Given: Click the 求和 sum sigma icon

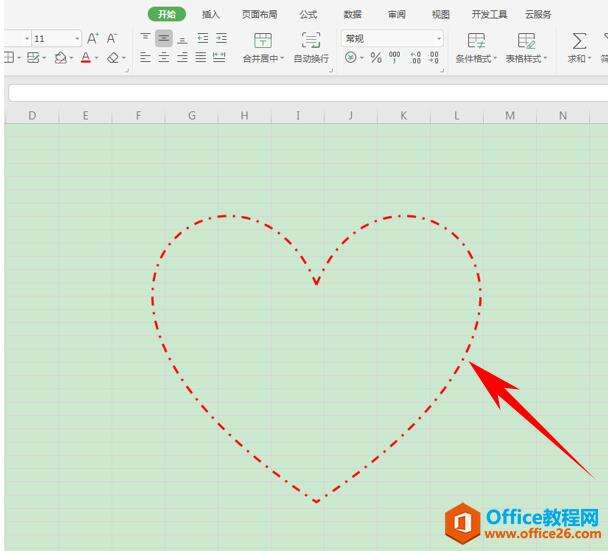Looking at the screenshot, I should click(x=579, y=41).
